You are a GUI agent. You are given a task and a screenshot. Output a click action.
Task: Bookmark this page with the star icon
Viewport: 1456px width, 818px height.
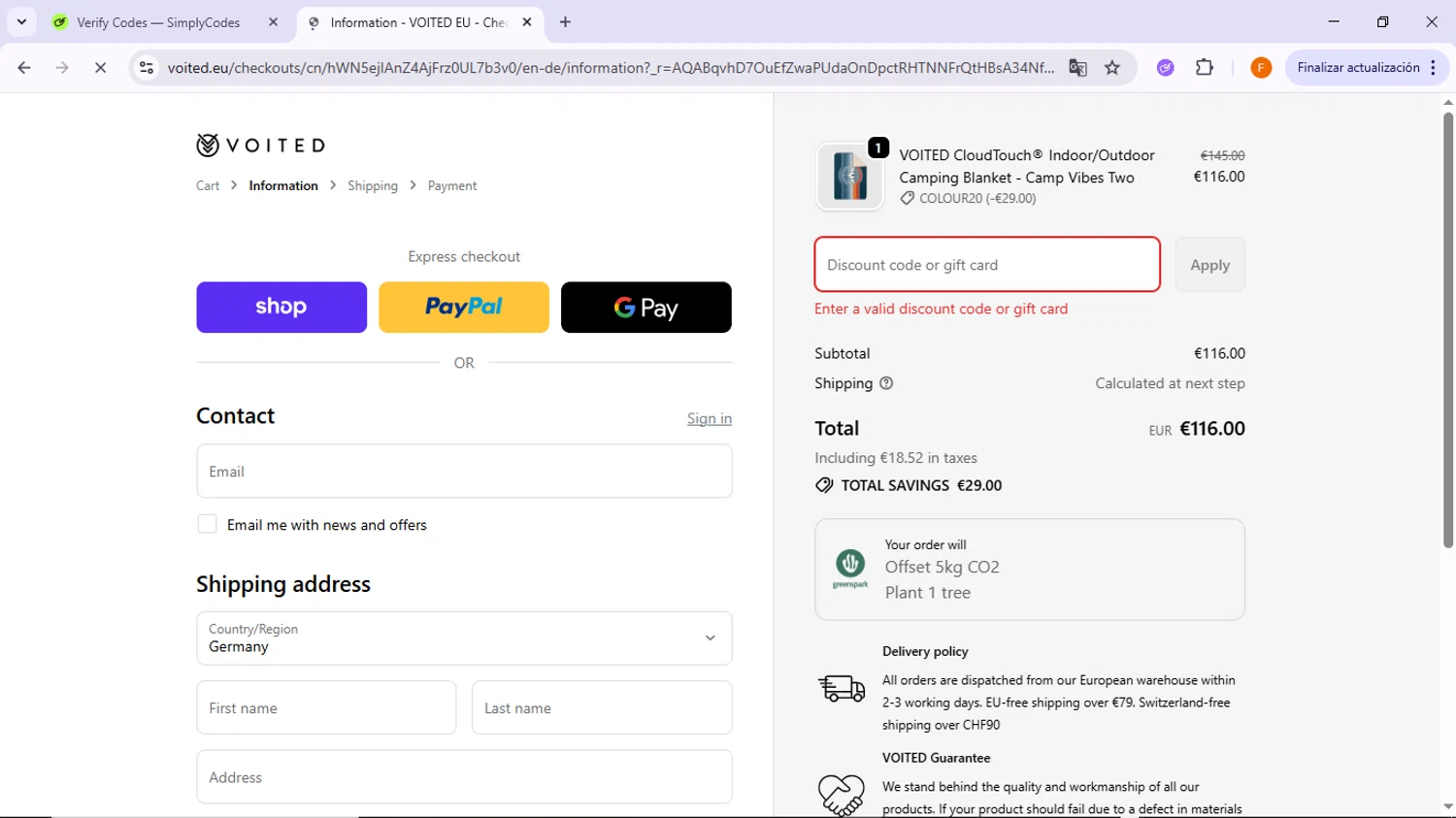click(x=1112, y=68)
